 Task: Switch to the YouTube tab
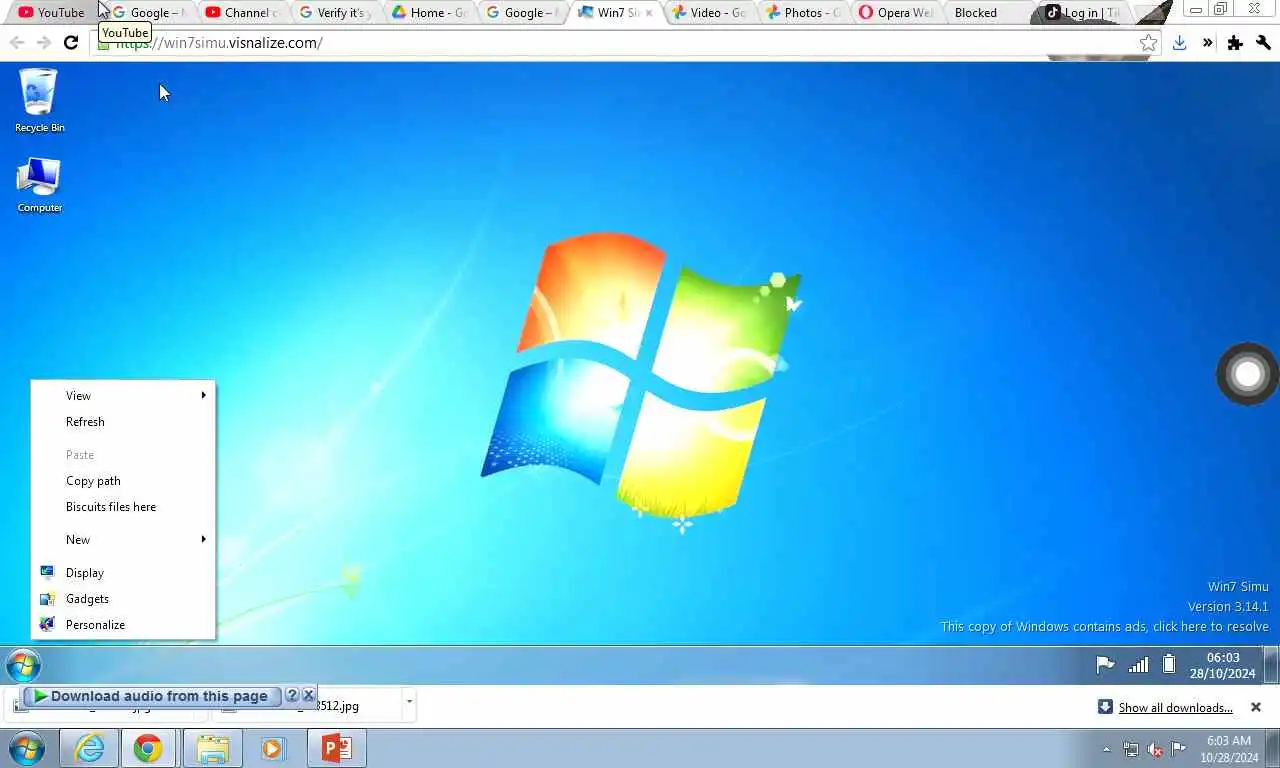click(52, 13)
